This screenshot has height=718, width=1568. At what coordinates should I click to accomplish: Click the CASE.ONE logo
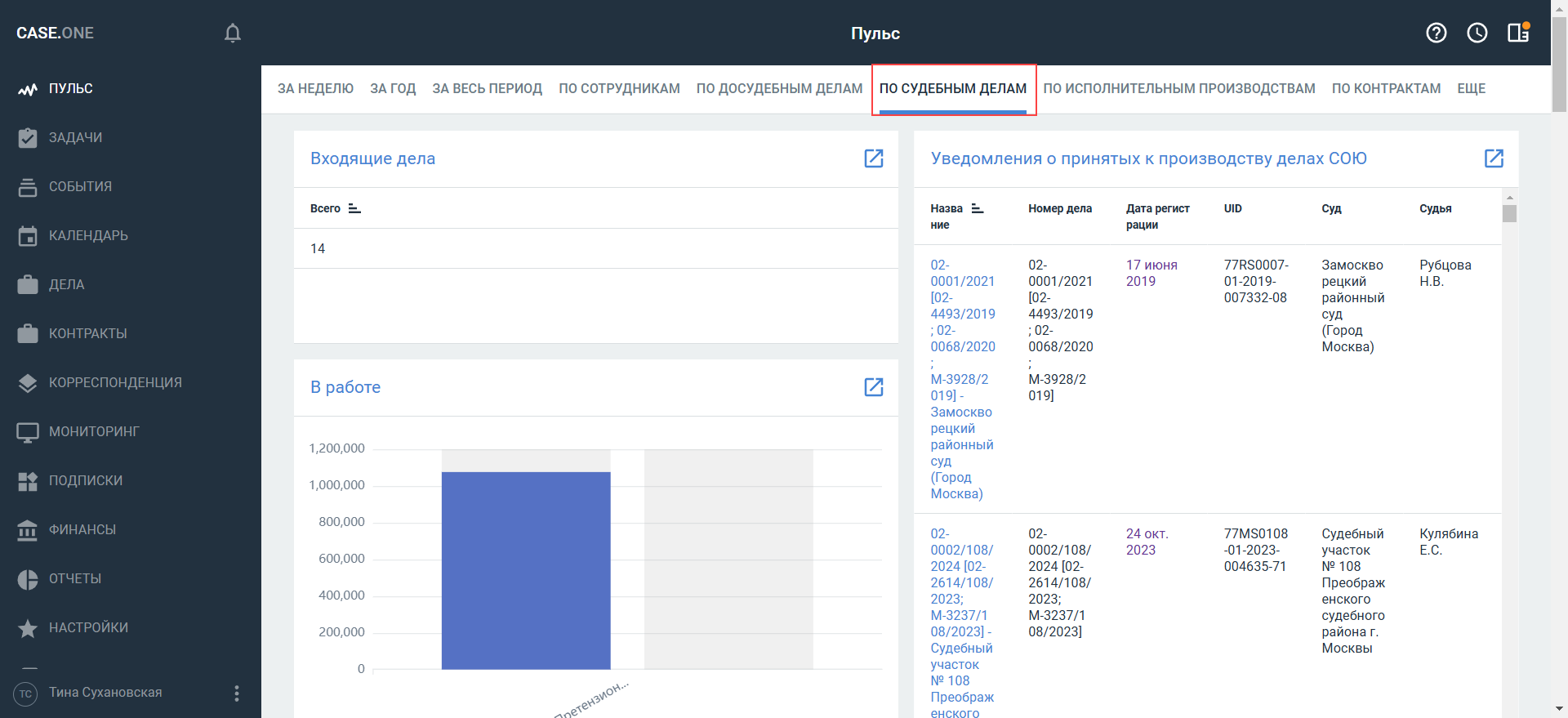(55, 33)
